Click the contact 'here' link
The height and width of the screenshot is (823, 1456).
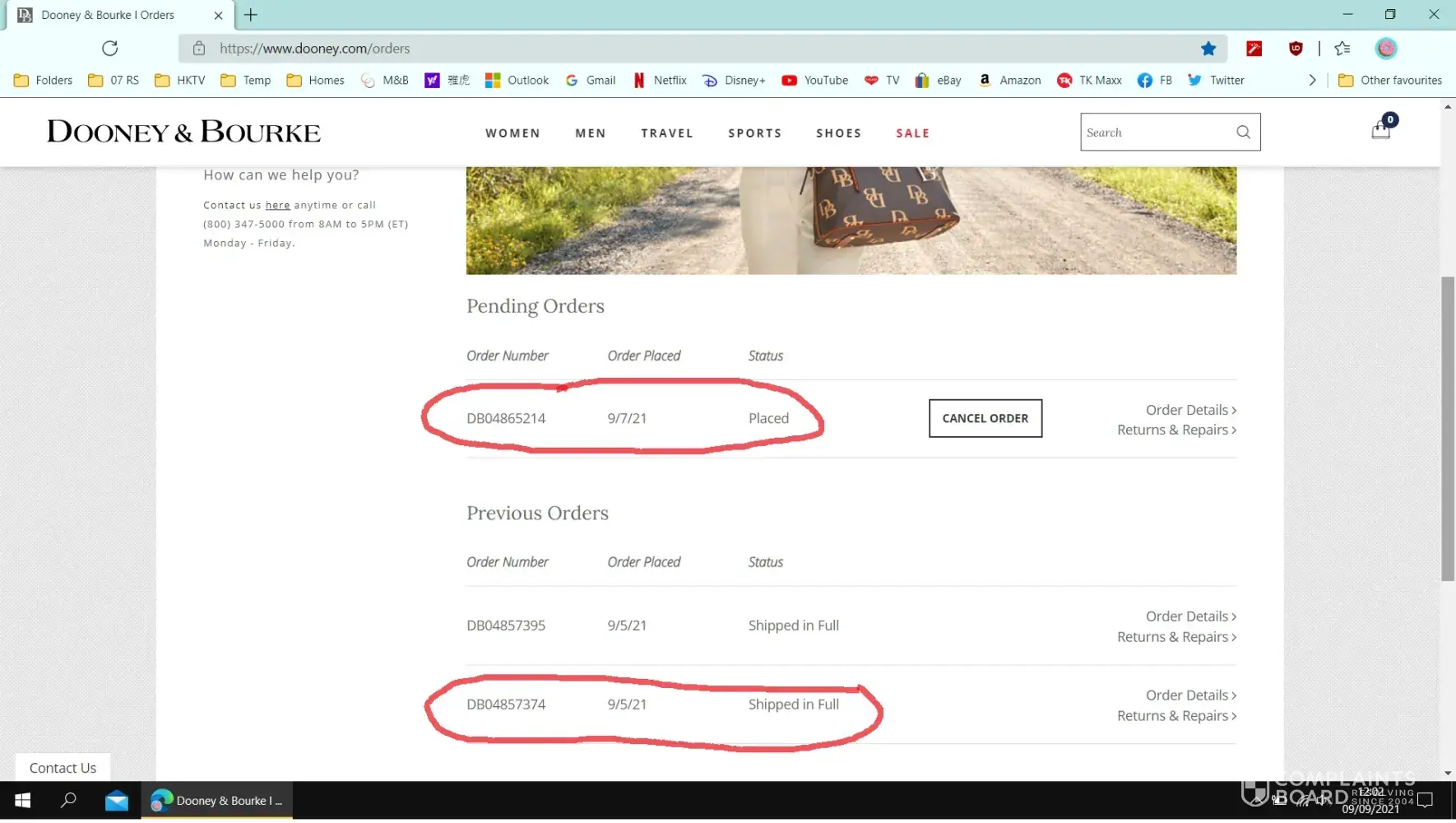click(x=277, y=205)
